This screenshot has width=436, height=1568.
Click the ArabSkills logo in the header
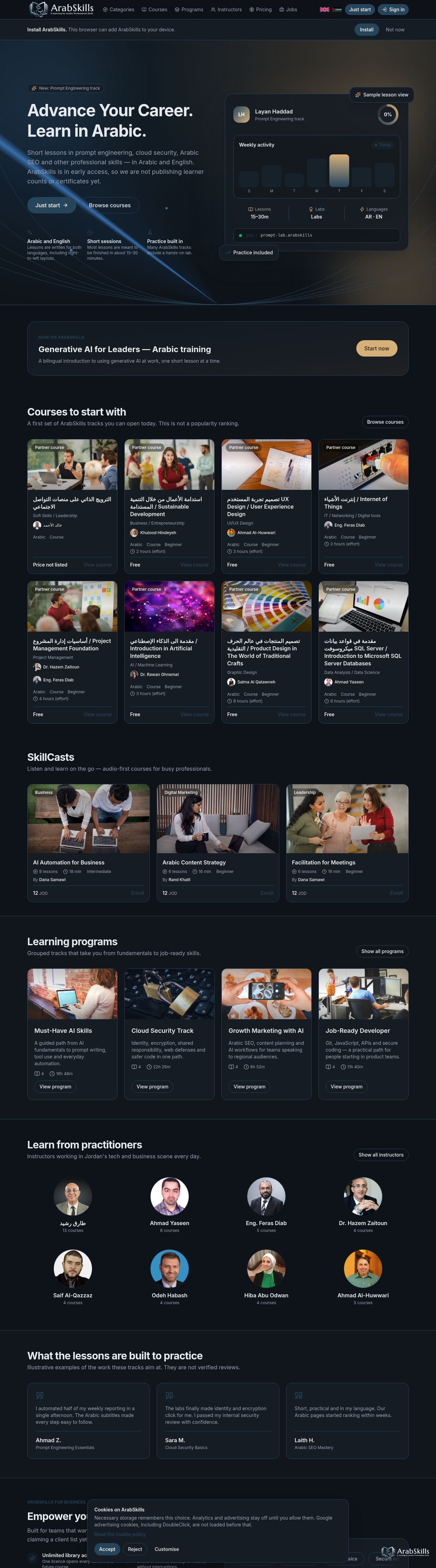pyautogui.click(x=61, y=9)
